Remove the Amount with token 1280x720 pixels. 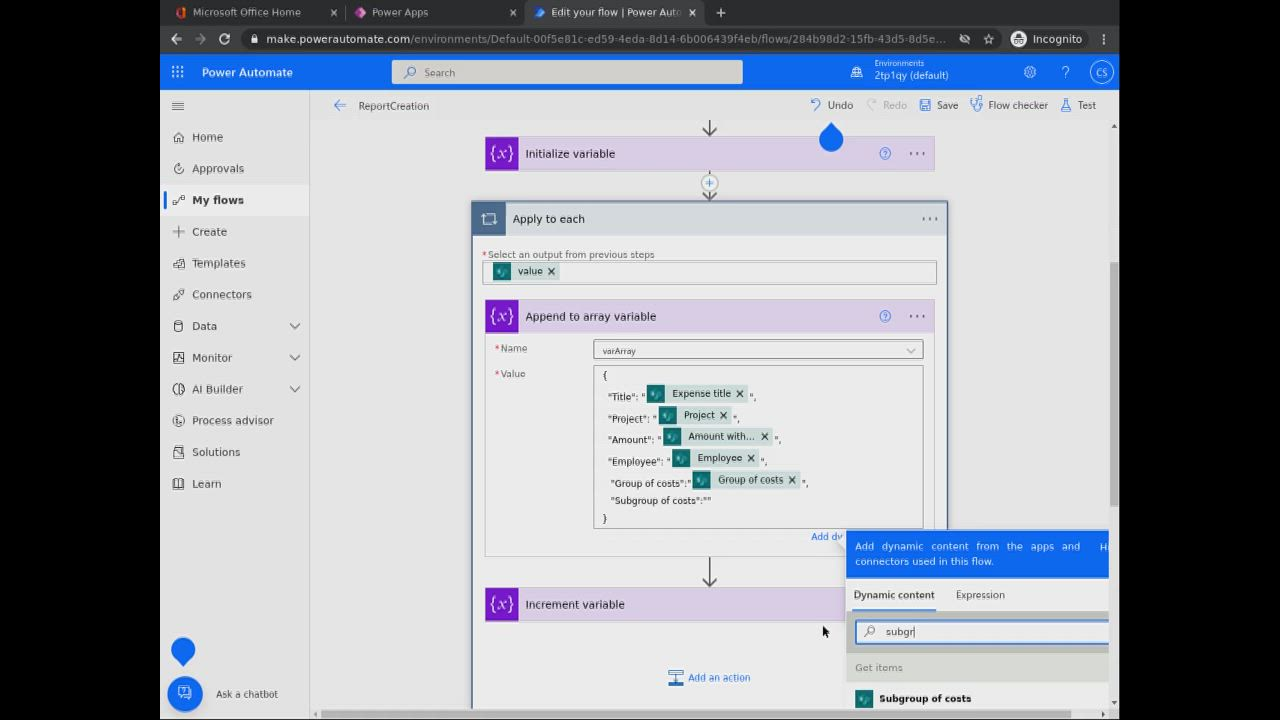[x=765, y=437]
